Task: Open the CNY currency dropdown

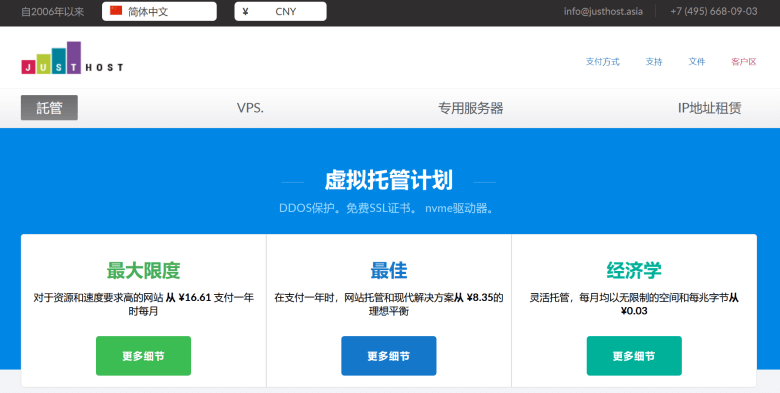Action: click(x=281, y=11)
